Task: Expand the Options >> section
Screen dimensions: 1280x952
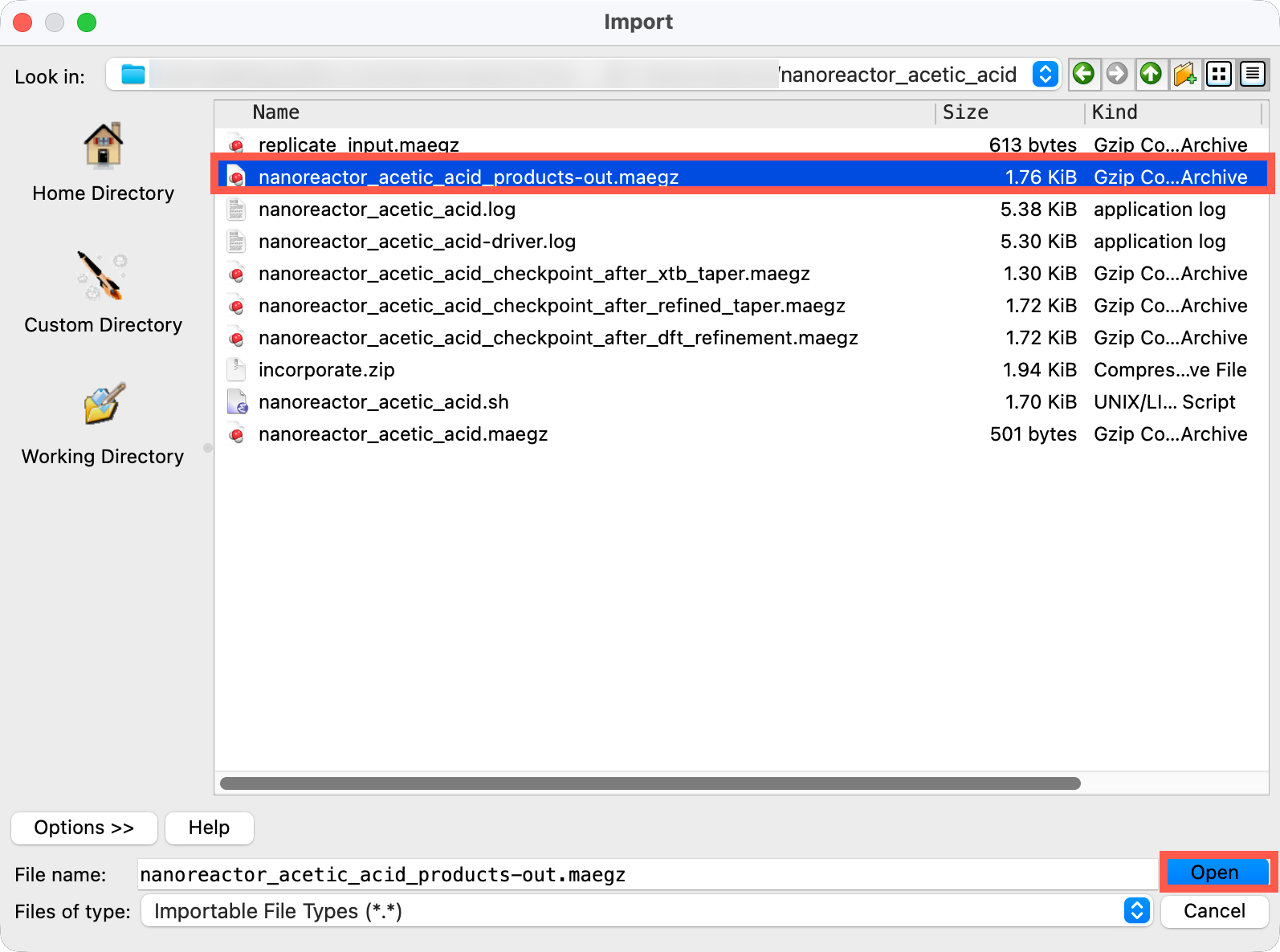Action: click(x=84, y=828)
